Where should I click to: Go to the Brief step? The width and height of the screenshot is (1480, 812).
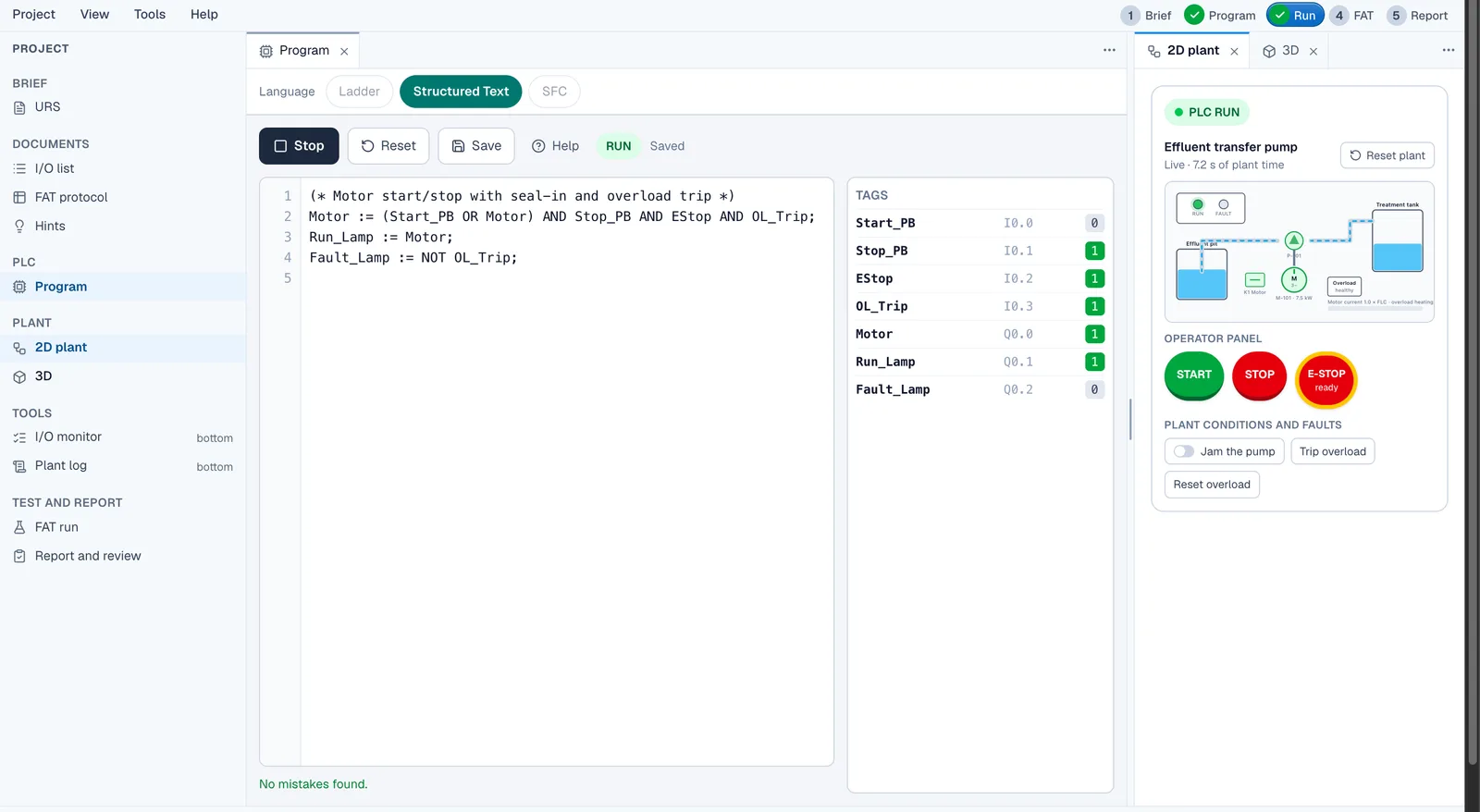coord(1146,16)
